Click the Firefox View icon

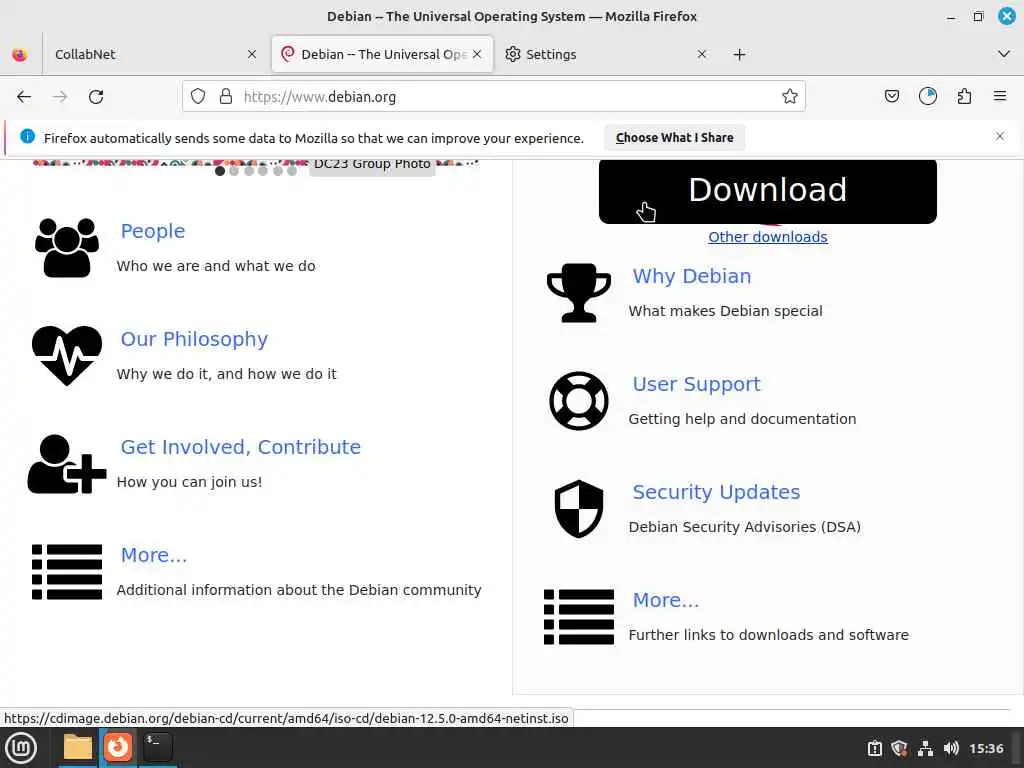pos(20,54)
